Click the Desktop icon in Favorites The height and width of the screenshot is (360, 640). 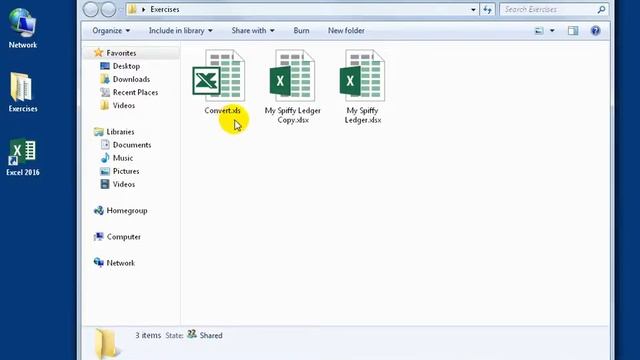(105, 66)
